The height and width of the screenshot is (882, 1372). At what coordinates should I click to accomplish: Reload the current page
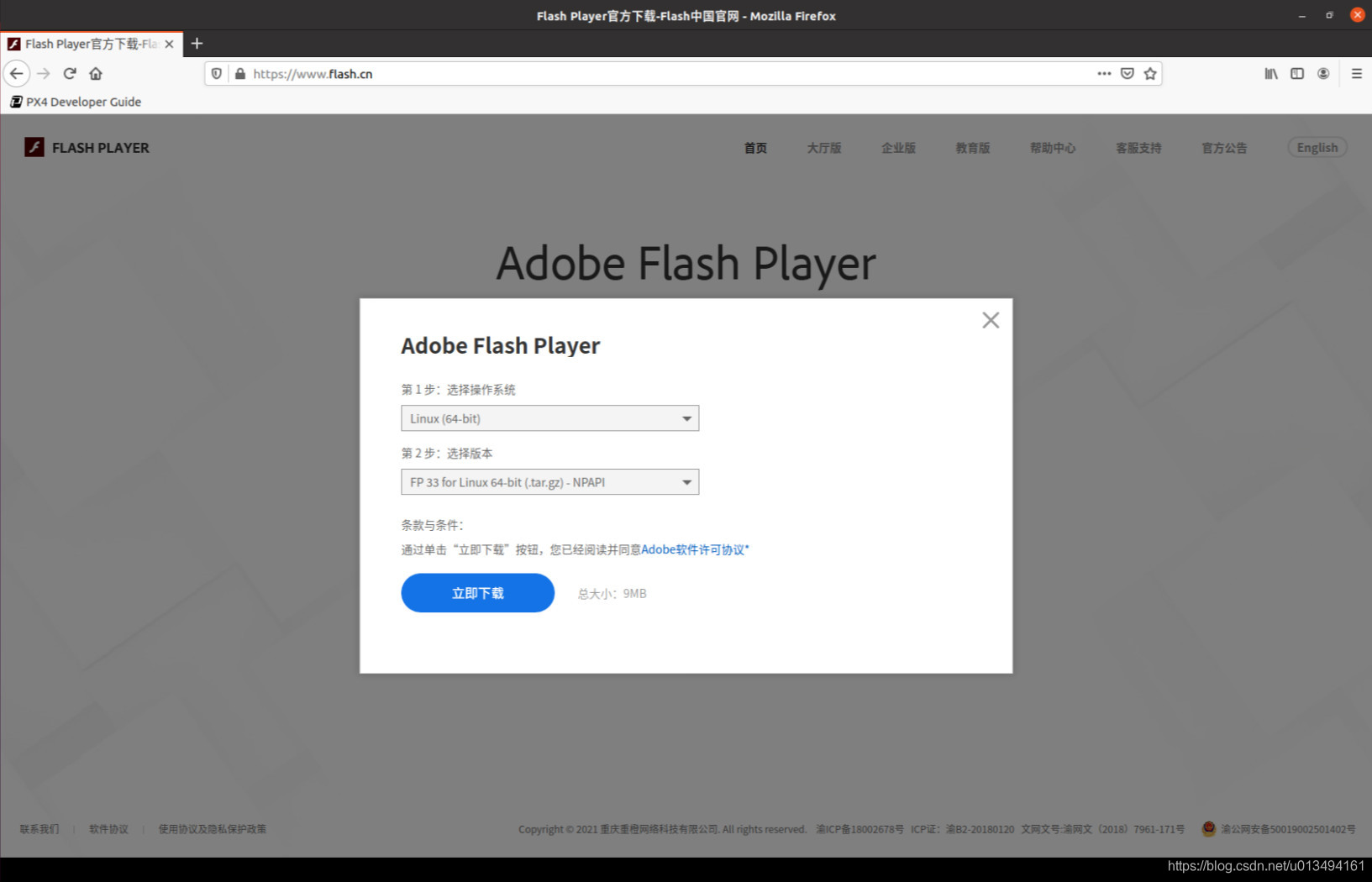70,74
